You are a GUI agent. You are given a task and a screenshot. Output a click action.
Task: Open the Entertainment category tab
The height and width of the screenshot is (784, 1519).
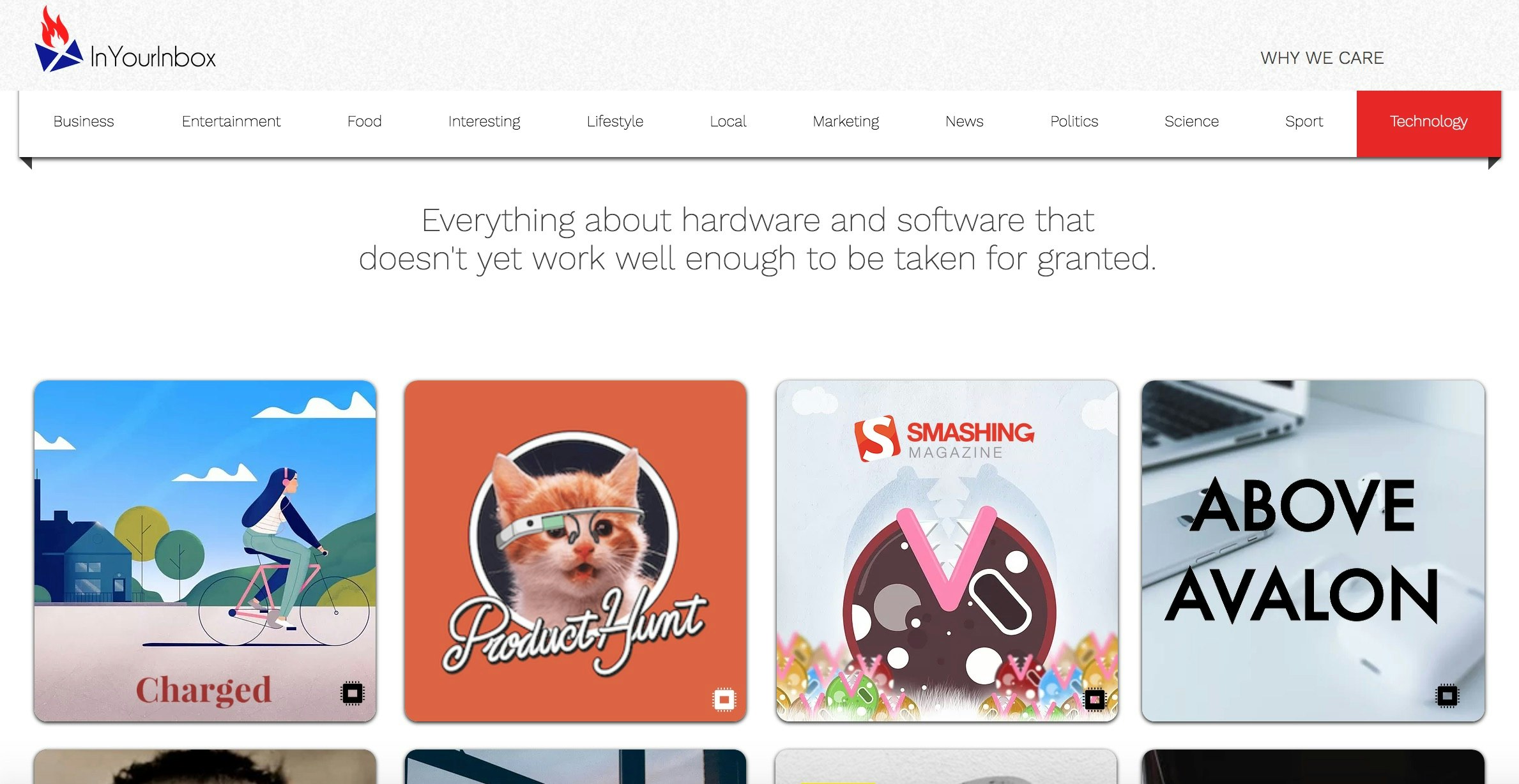(231, 121)
